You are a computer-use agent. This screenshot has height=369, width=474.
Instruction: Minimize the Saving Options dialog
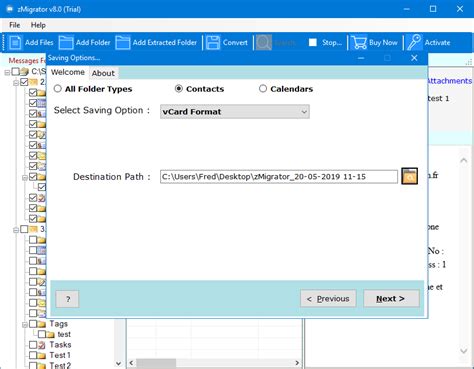(361, 58)
